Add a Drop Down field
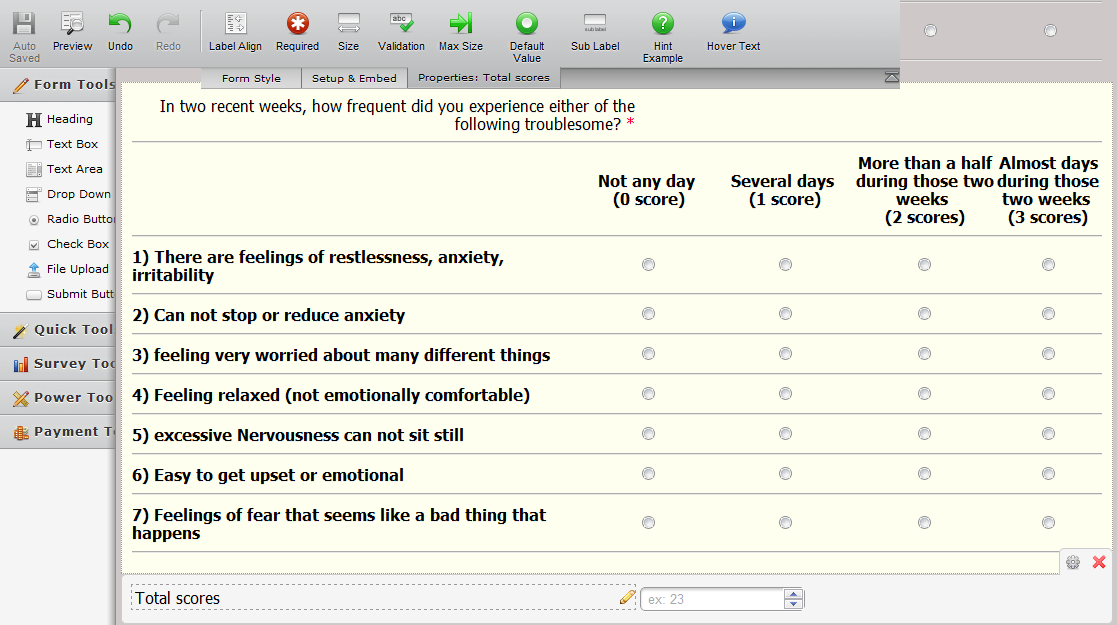 68,194
